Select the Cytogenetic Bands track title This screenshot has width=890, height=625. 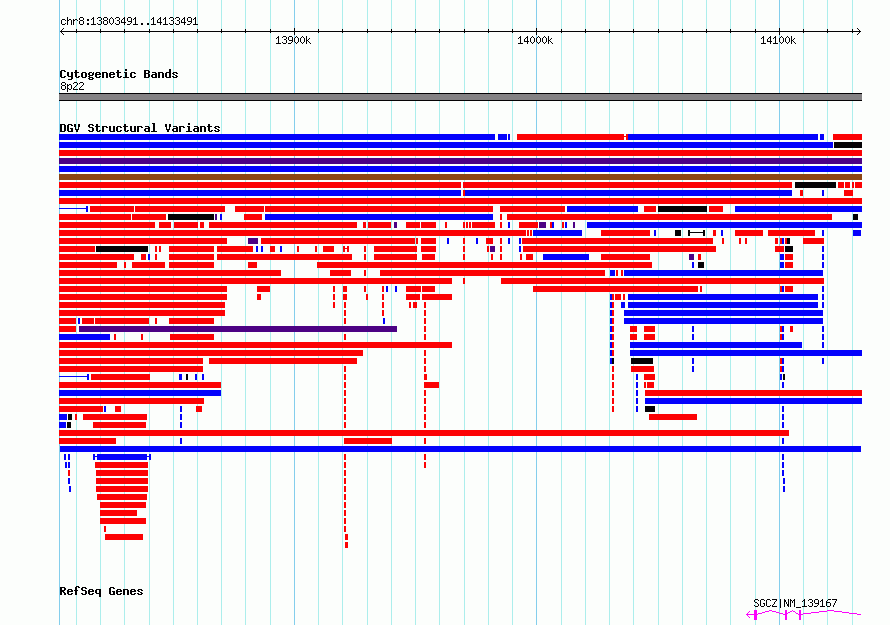tap(119, 74)
